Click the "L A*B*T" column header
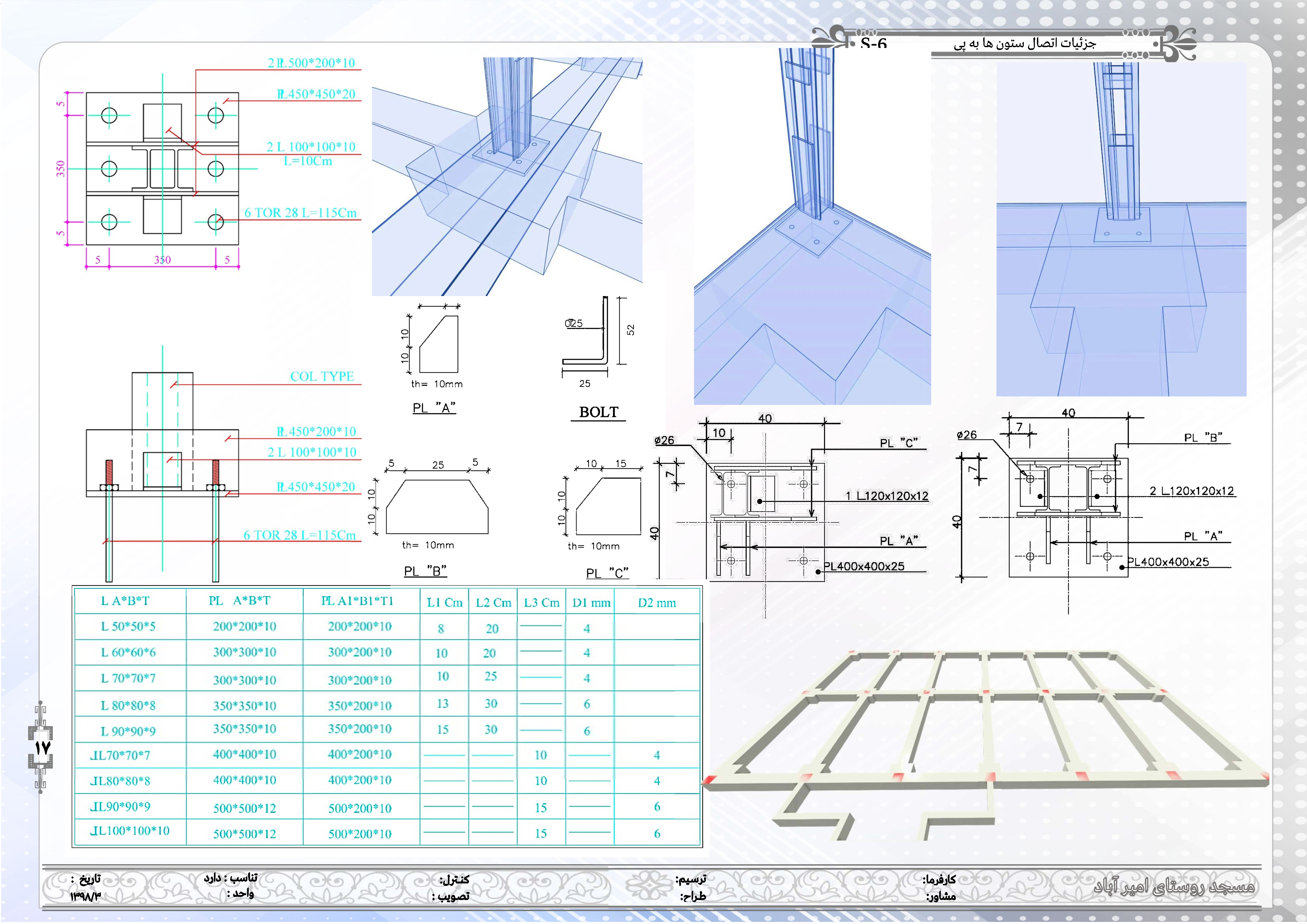Viewport: 1307px width, 924px height. (x=125, y=601)
